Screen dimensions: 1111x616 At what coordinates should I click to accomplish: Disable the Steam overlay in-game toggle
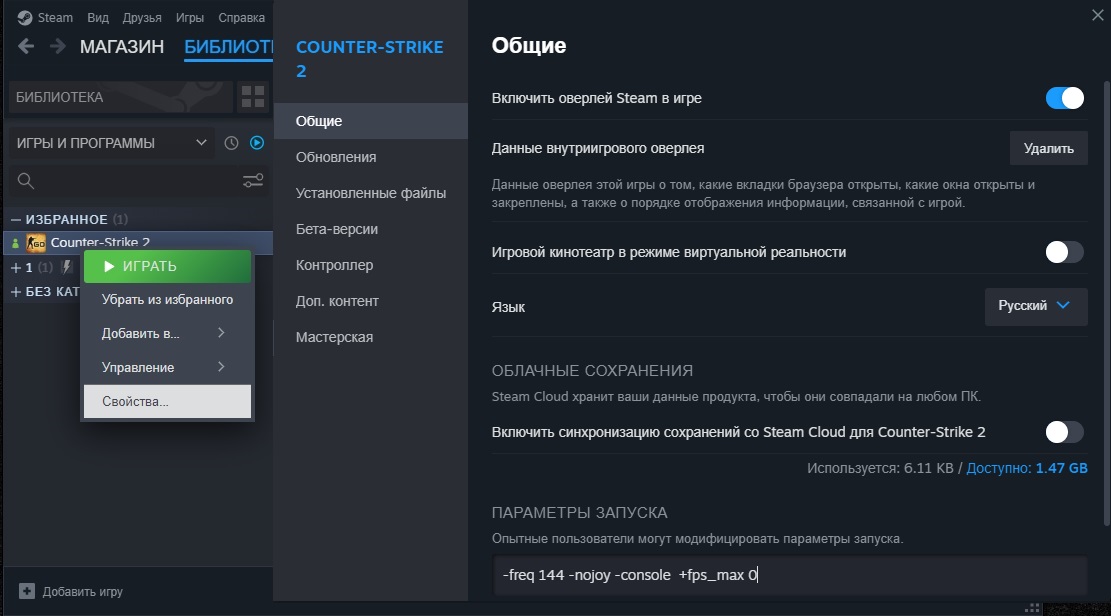click(x=1064, y=98)
